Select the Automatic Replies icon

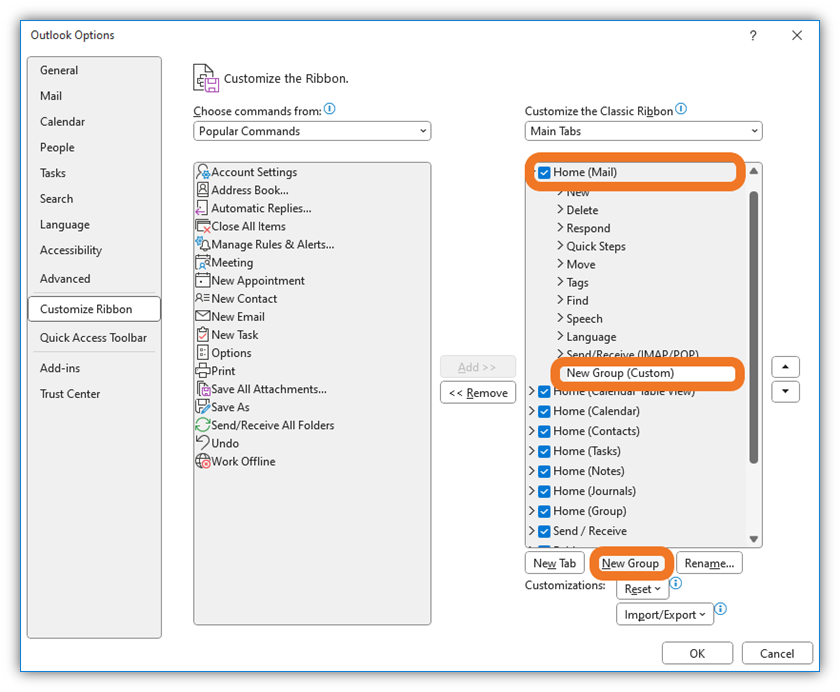coord(201,208)
